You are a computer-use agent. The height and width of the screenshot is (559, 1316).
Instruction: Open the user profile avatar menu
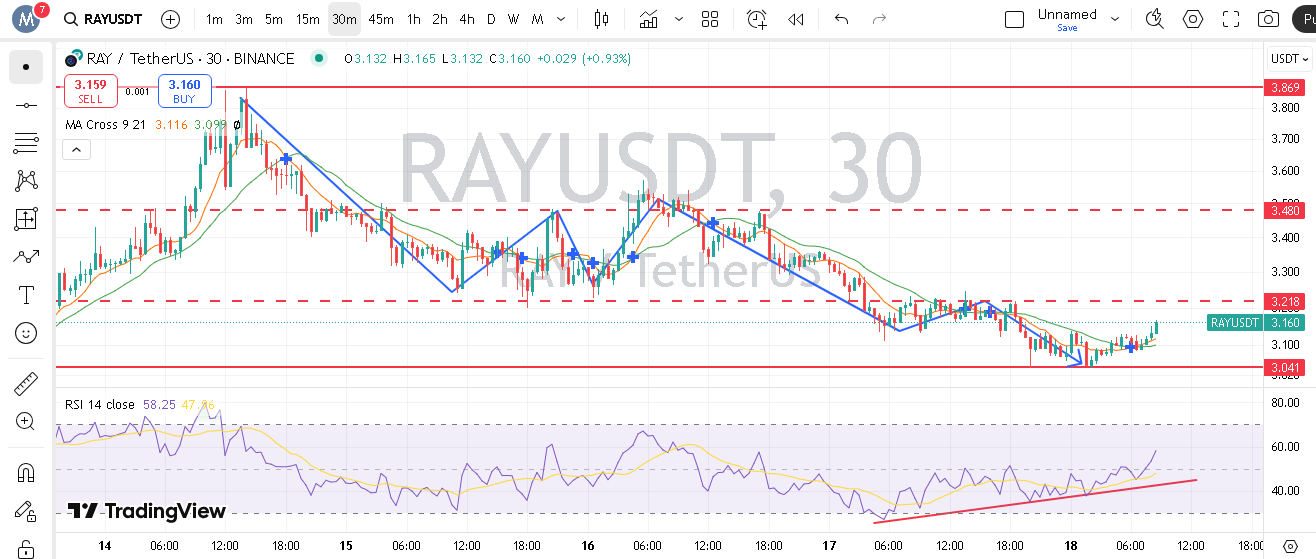coord(27,19)
